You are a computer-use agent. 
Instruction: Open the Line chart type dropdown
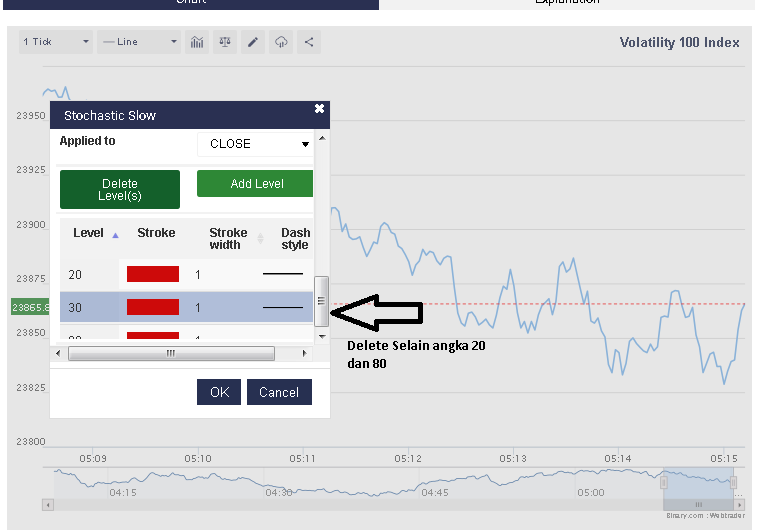[x=139, y=42]
